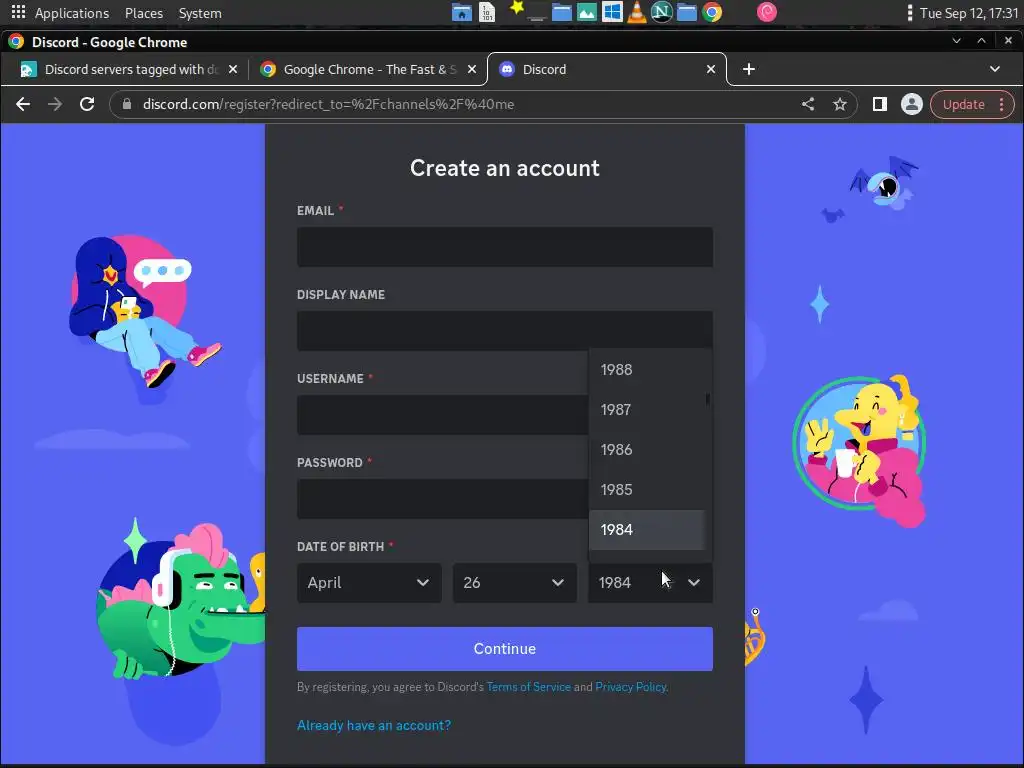Open the Netscape N launcher icon

(x=662, y=12)
